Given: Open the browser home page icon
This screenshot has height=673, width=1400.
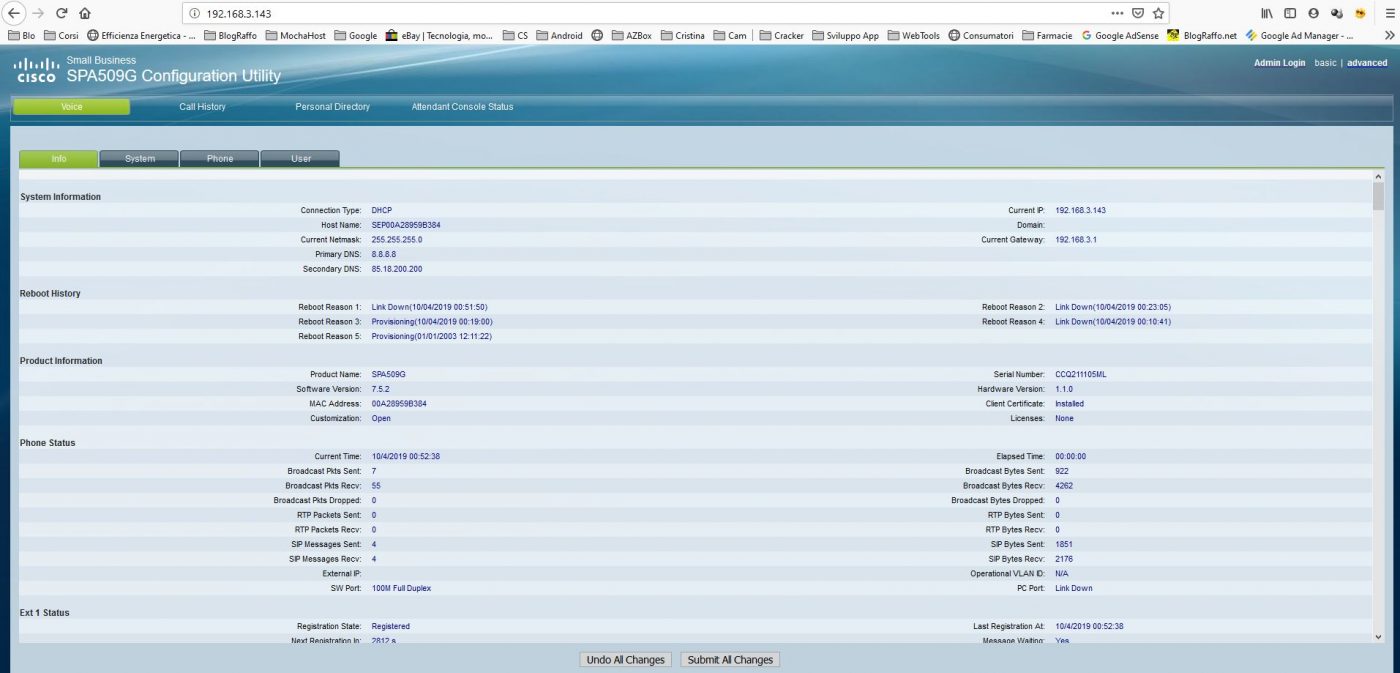Looking at the screenshot, I should coord(85,14).
